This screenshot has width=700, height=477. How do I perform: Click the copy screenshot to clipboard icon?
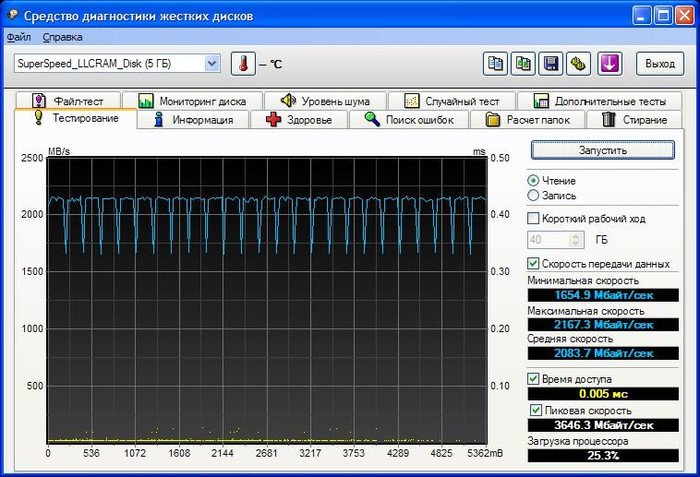coord(522,64)
